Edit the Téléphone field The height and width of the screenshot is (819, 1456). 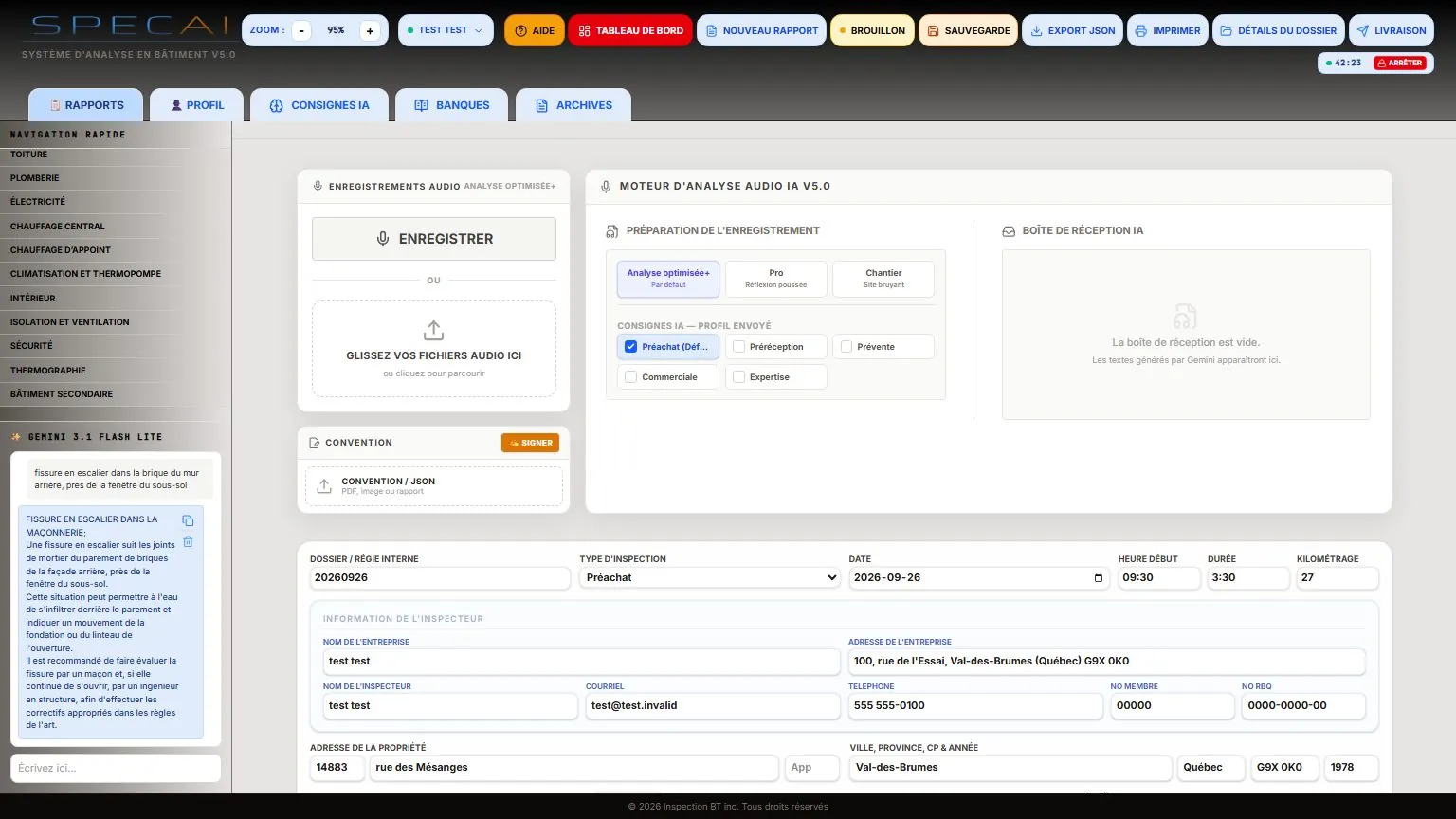click(975, 706)
